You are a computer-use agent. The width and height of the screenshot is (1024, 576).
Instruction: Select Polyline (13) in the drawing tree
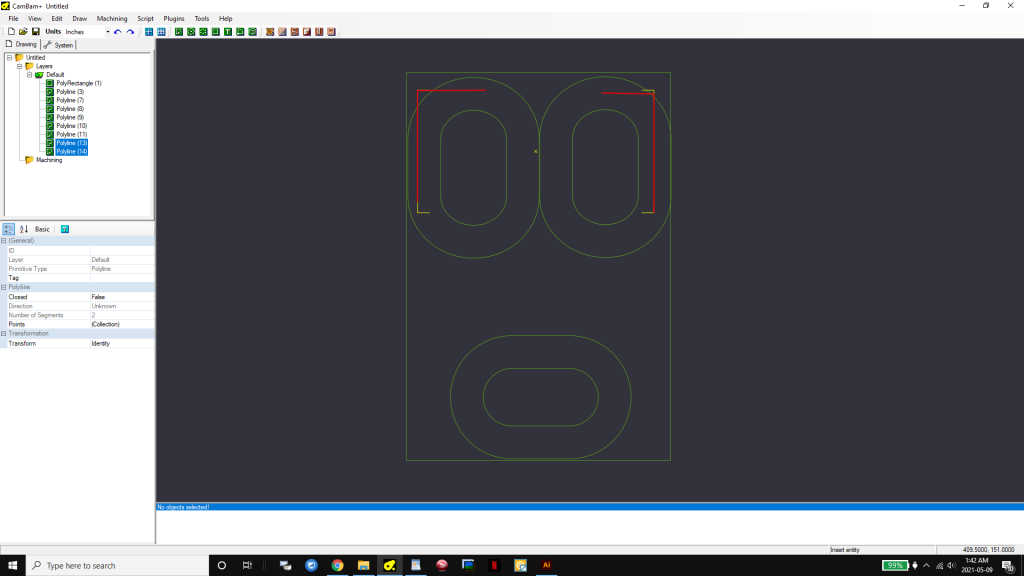point(71,142)
